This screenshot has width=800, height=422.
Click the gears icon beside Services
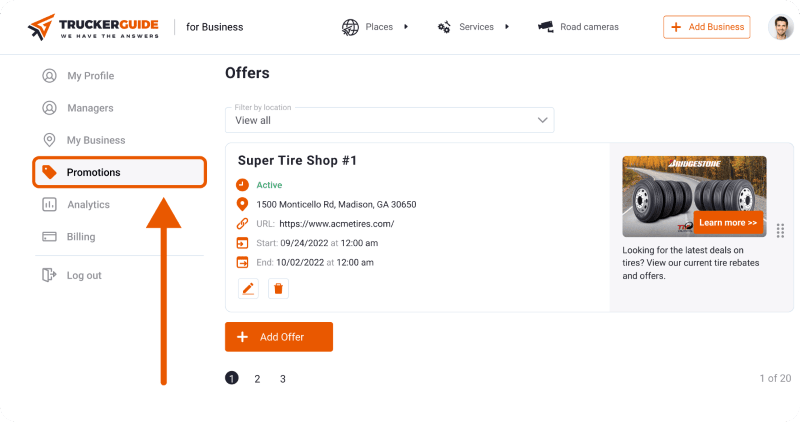click(444, 27)
